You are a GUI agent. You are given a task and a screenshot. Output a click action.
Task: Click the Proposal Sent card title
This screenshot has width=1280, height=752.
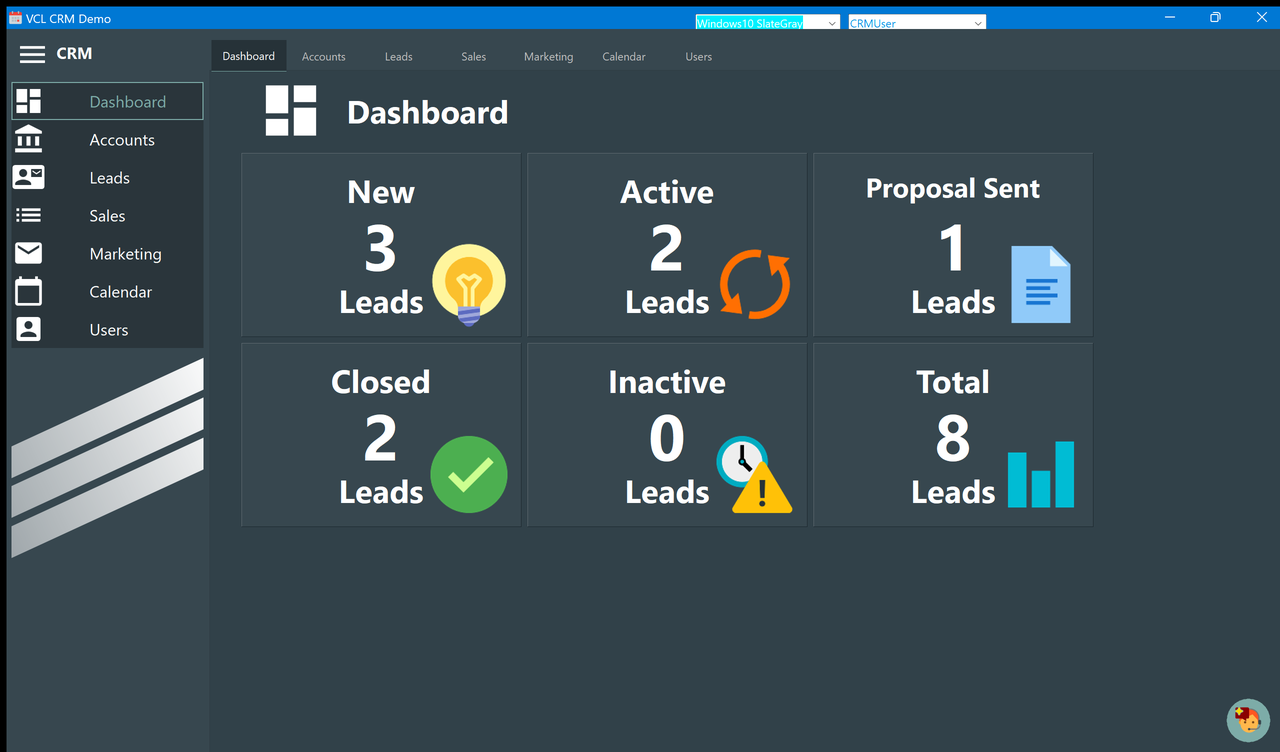pyautogui.click(x=953, y=189)
